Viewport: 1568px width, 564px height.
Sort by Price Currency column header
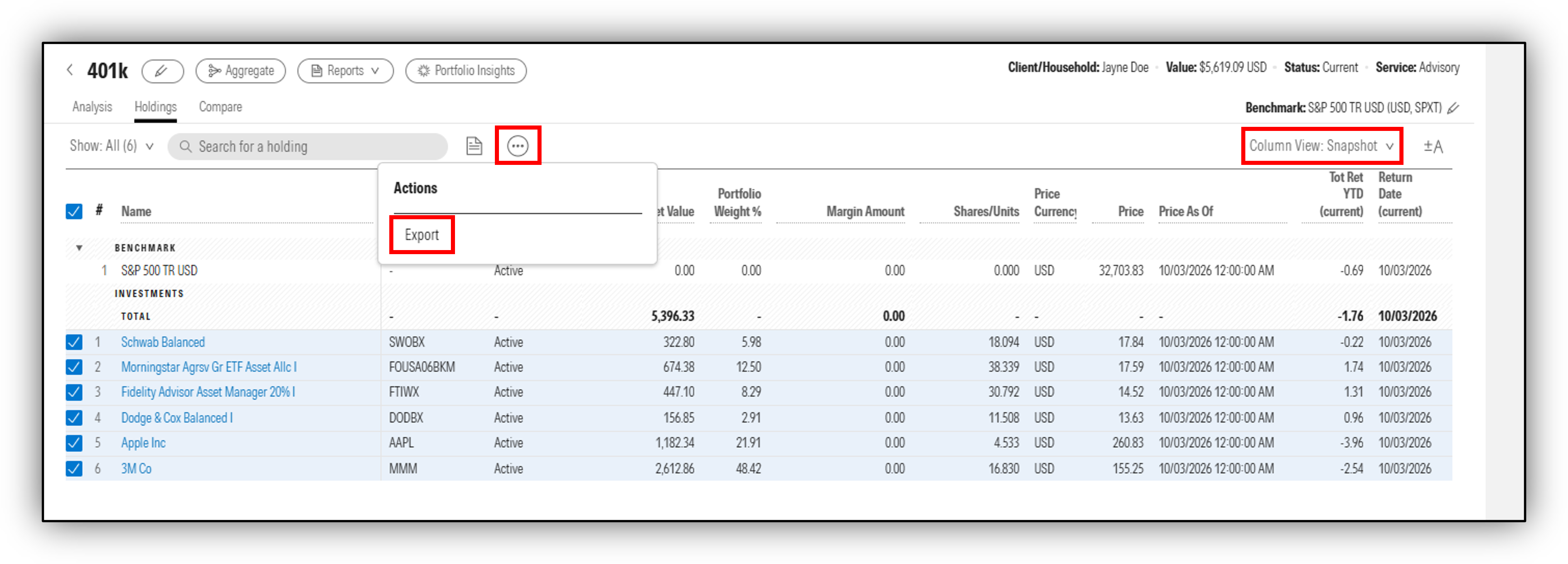[x=1055, y=202]
